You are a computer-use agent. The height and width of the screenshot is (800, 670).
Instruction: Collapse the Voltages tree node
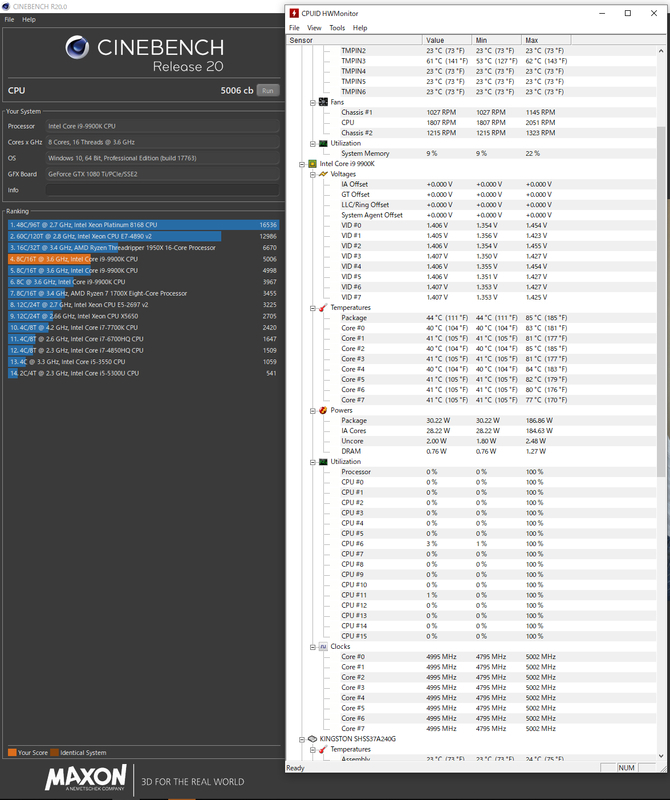[x=313, y=174]
